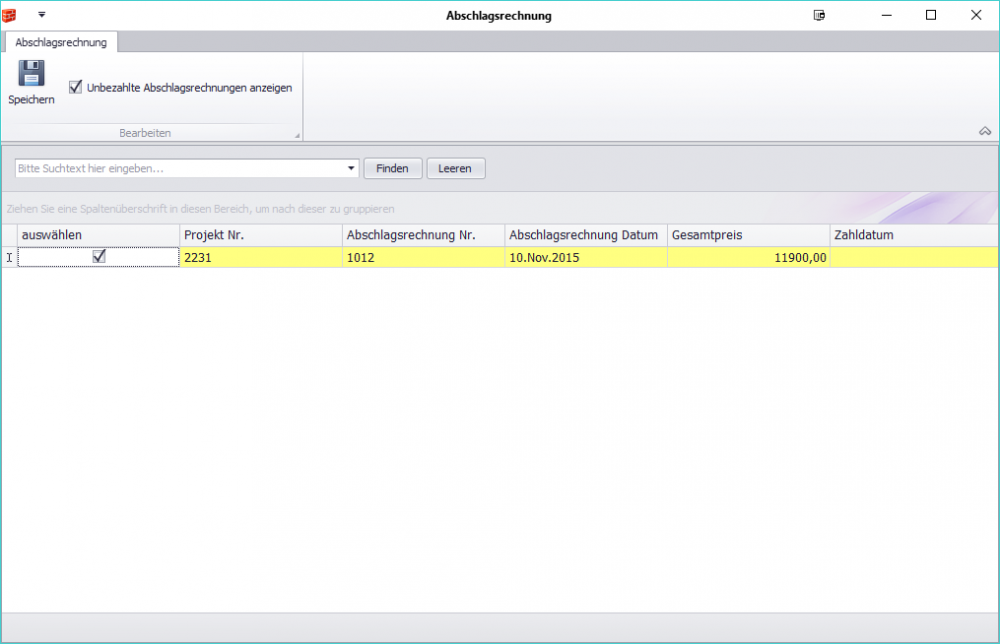This screenshot has height=644, width=1000.
Task: Sort by the Gesamtpreis column header
Action: point(748,235)
